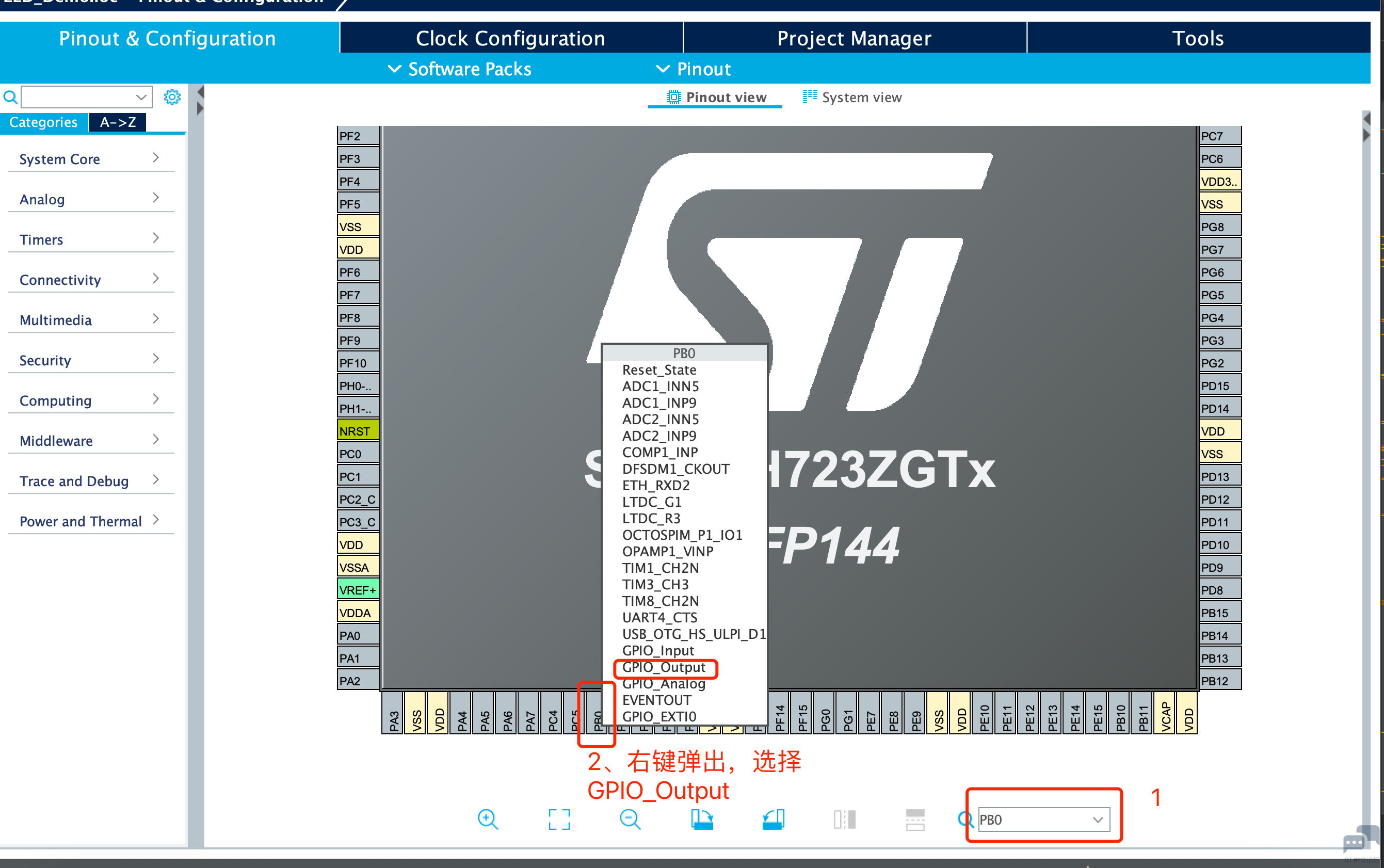Click the PA0 pin on the chip

(x=358, y=635)
